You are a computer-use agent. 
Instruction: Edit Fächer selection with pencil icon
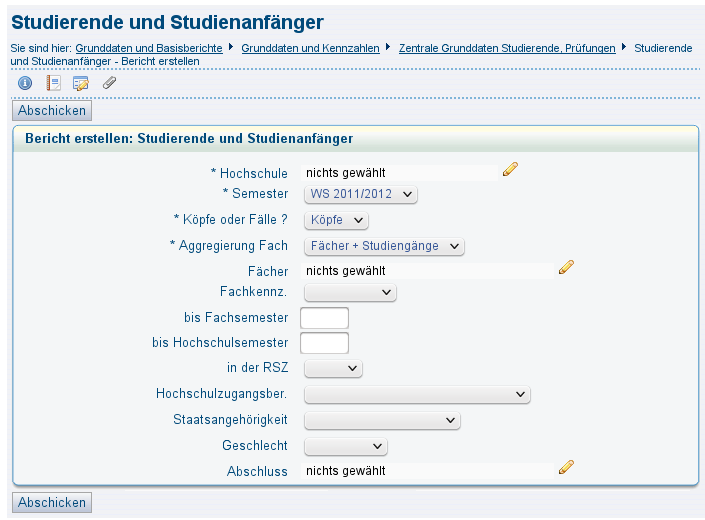(x=567, y=267)
